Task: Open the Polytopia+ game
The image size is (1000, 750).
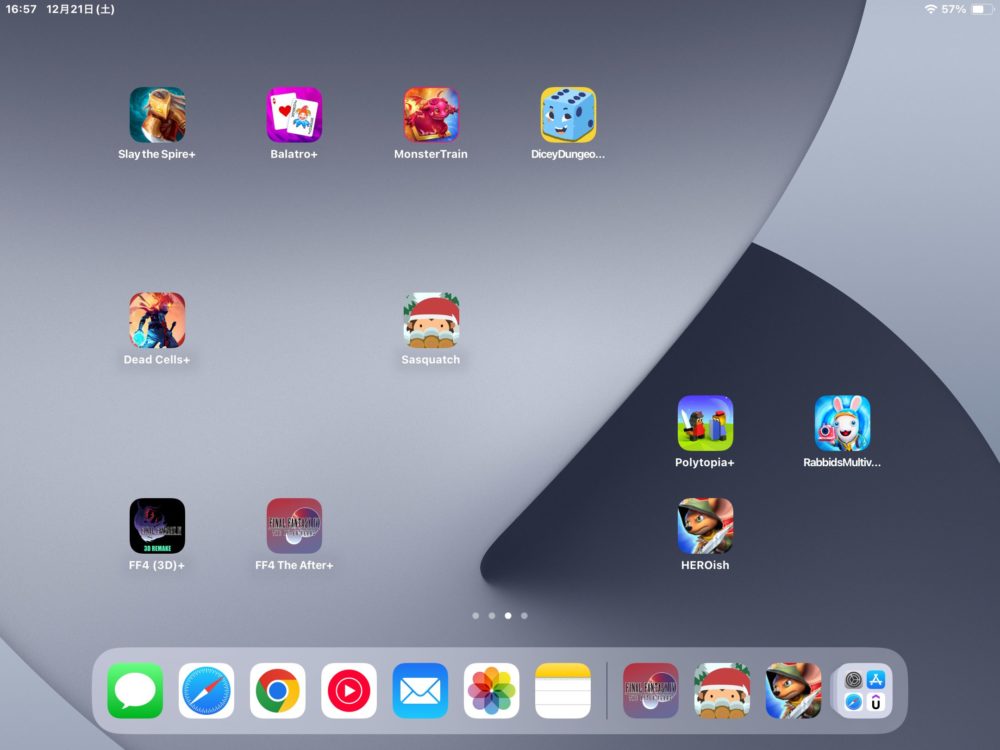Action: coord(705,423)
